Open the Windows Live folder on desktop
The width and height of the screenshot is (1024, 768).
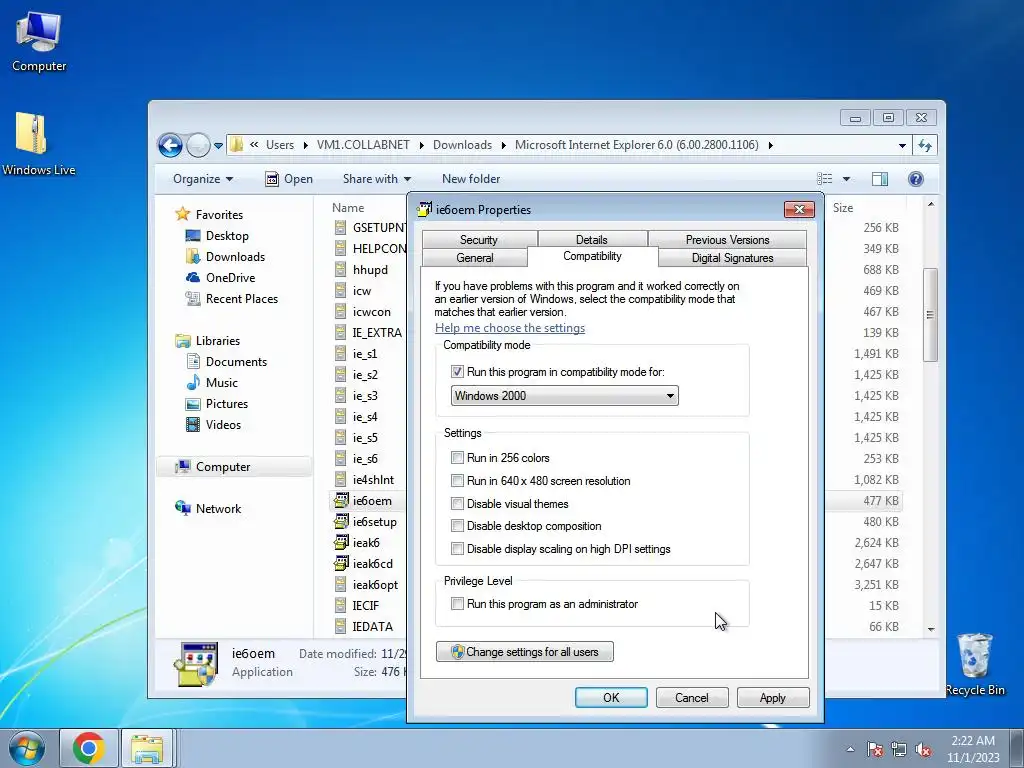click(37, 144)
